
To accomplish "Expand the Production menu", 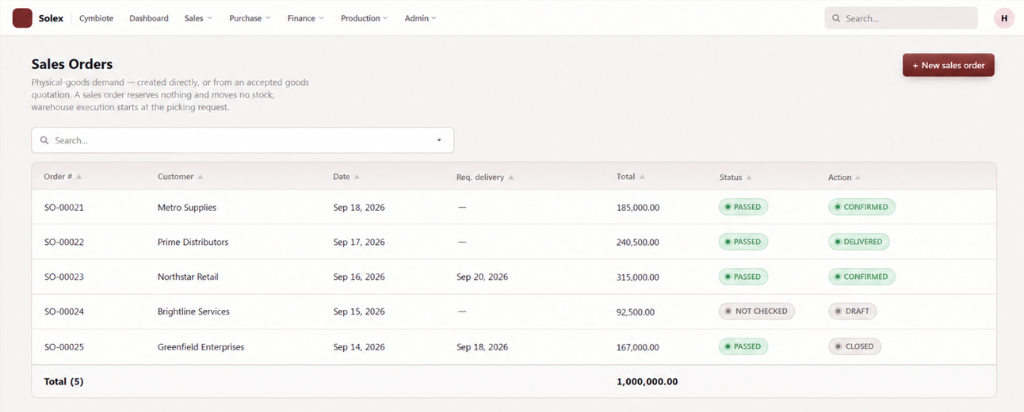I will 364,18.
